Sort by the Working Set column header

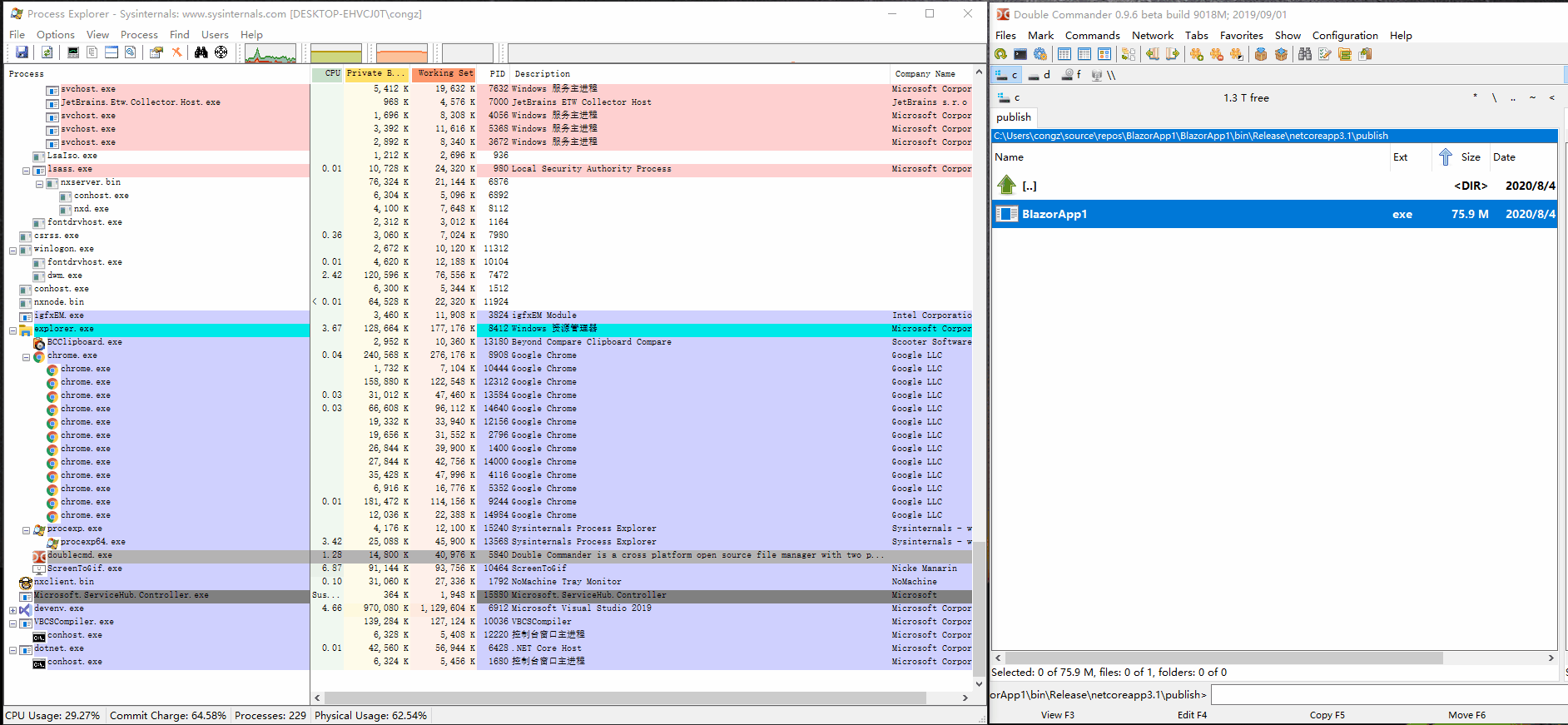click(444, 73)
